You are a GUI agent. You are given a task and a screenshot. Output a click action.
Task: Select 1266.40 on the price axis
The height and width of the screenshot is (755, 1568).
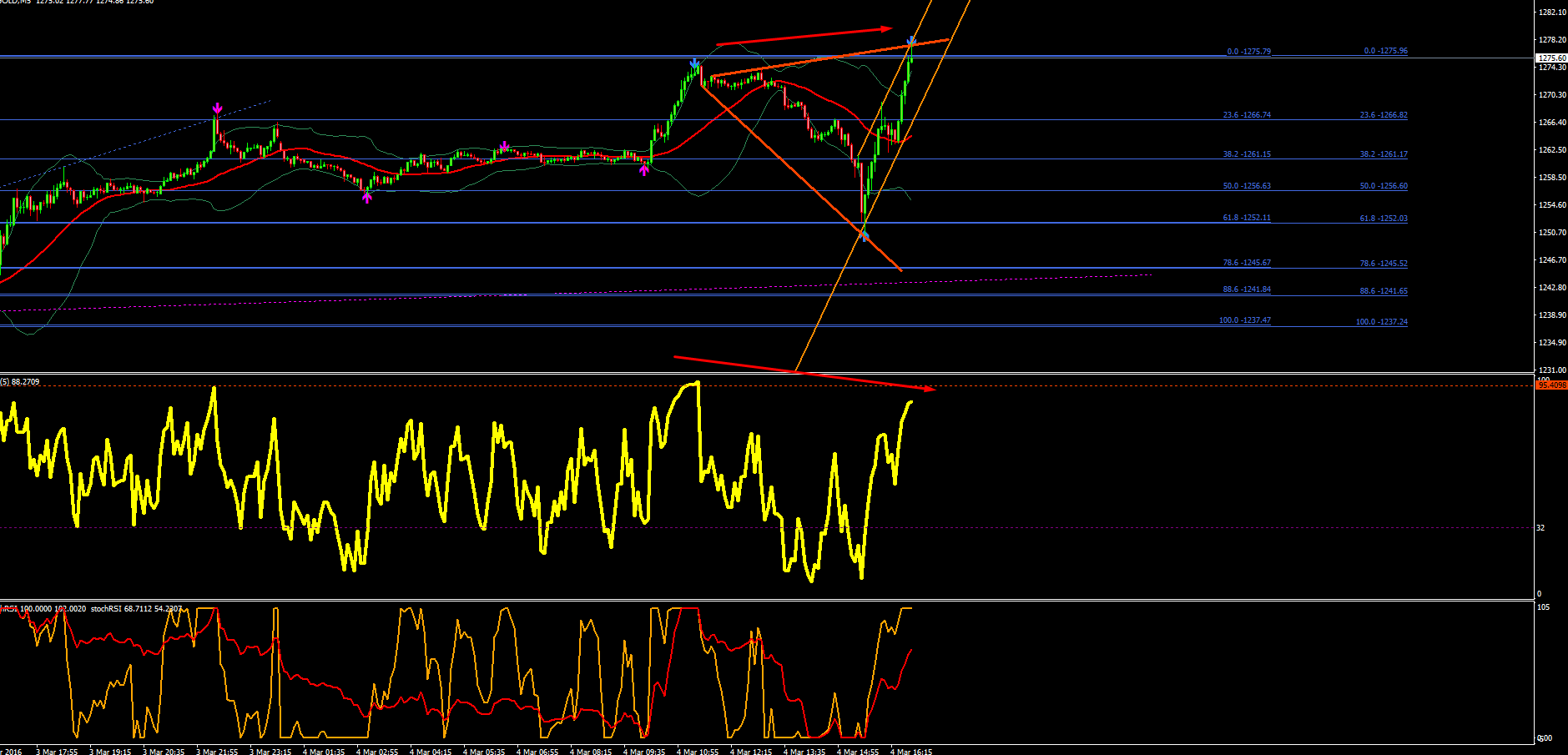tap(1552, 123)
